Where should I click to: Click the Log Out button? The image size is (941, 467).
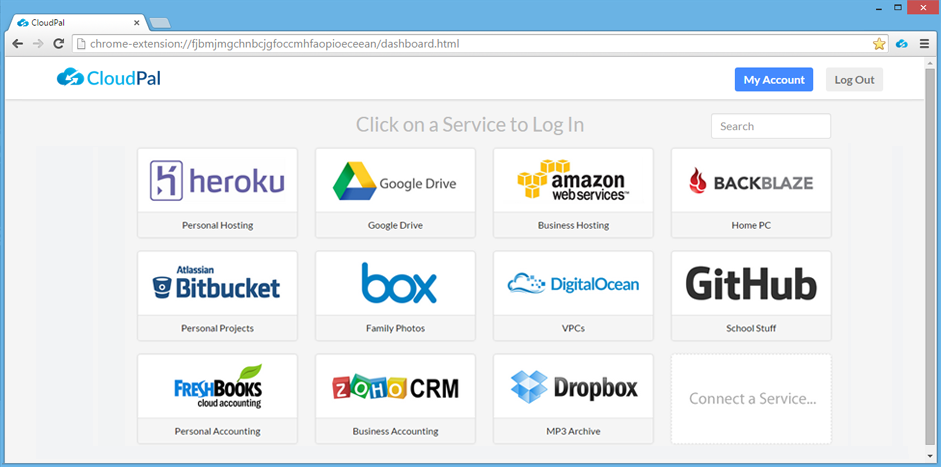(854, 79)
